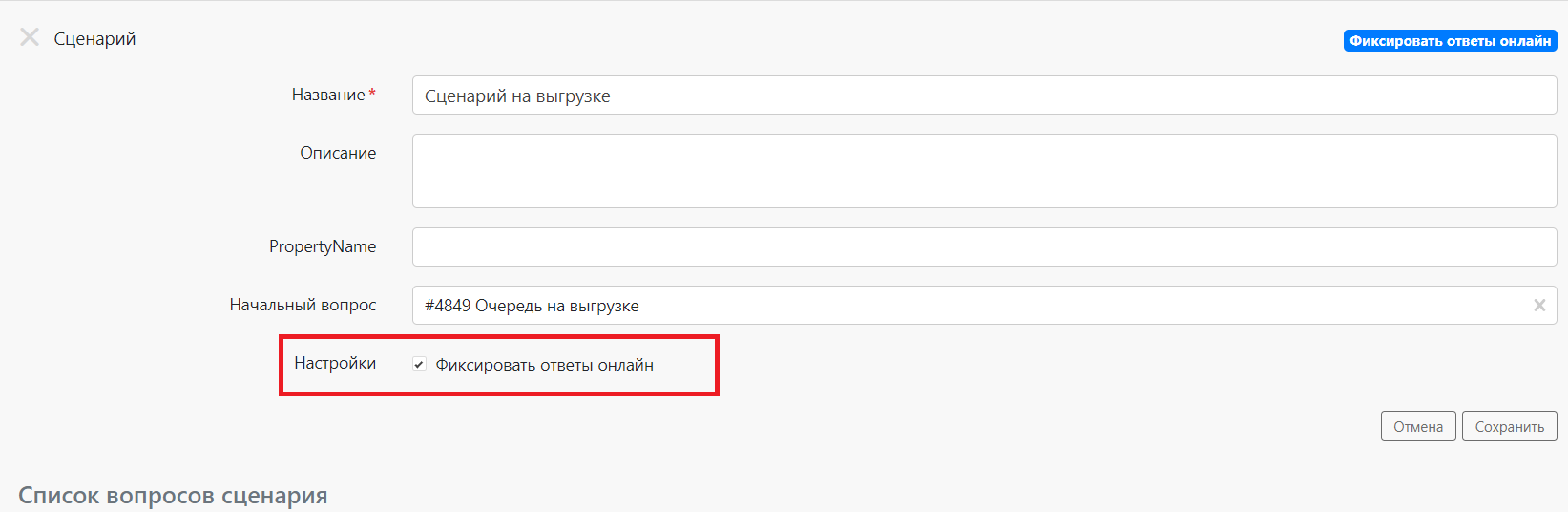Click the Список вопросов сценария heading
This screenshot has height=512, width=1568.
coord(173,496)
